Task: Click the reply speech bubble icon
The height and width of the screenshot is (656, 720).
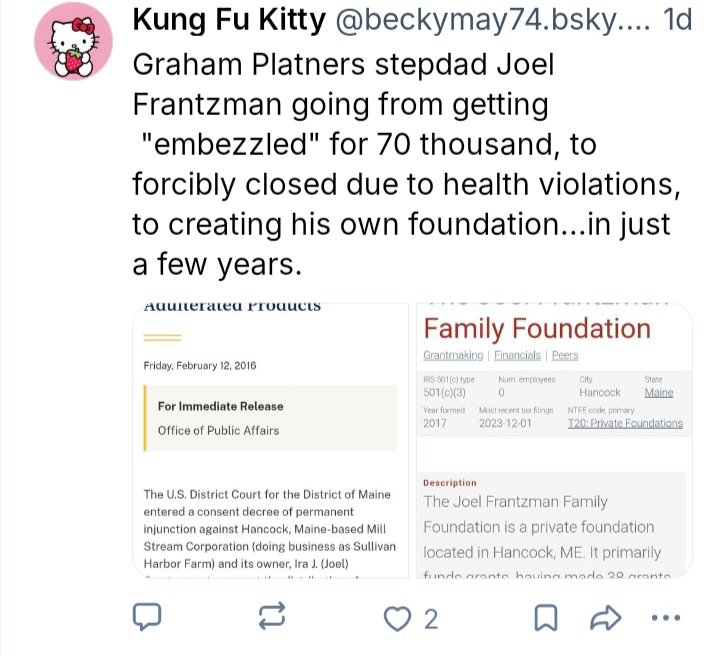Action: pos(148,618)
